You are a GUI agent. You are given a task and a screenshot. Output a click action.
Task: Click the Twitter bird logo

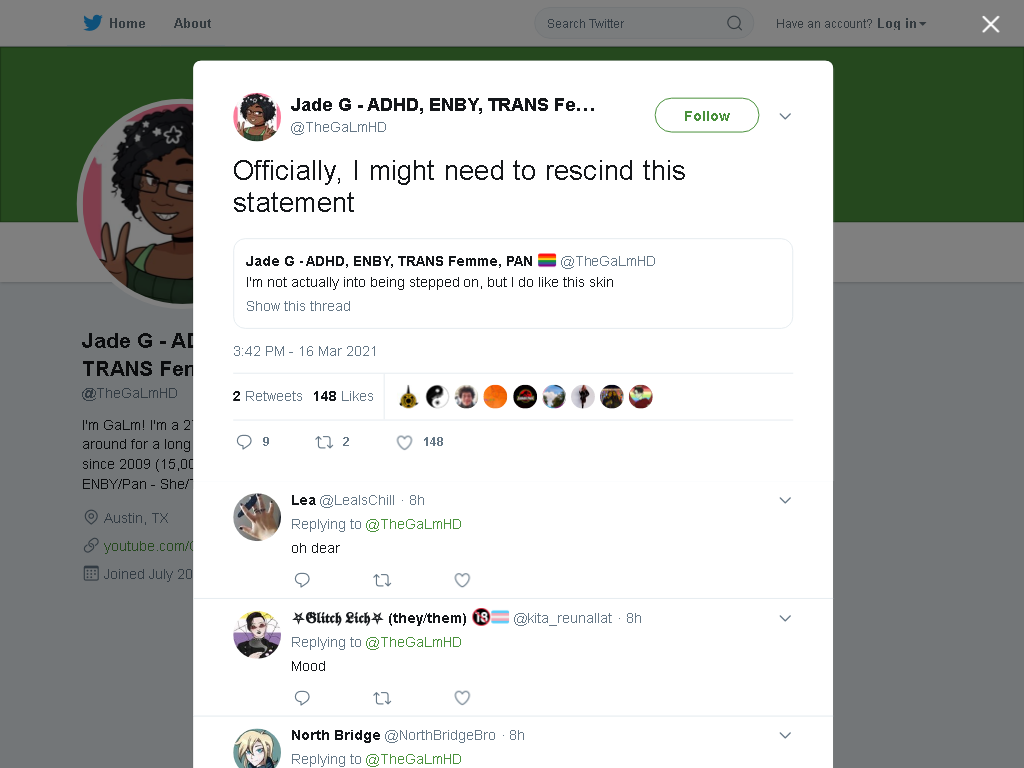point(93,23)
